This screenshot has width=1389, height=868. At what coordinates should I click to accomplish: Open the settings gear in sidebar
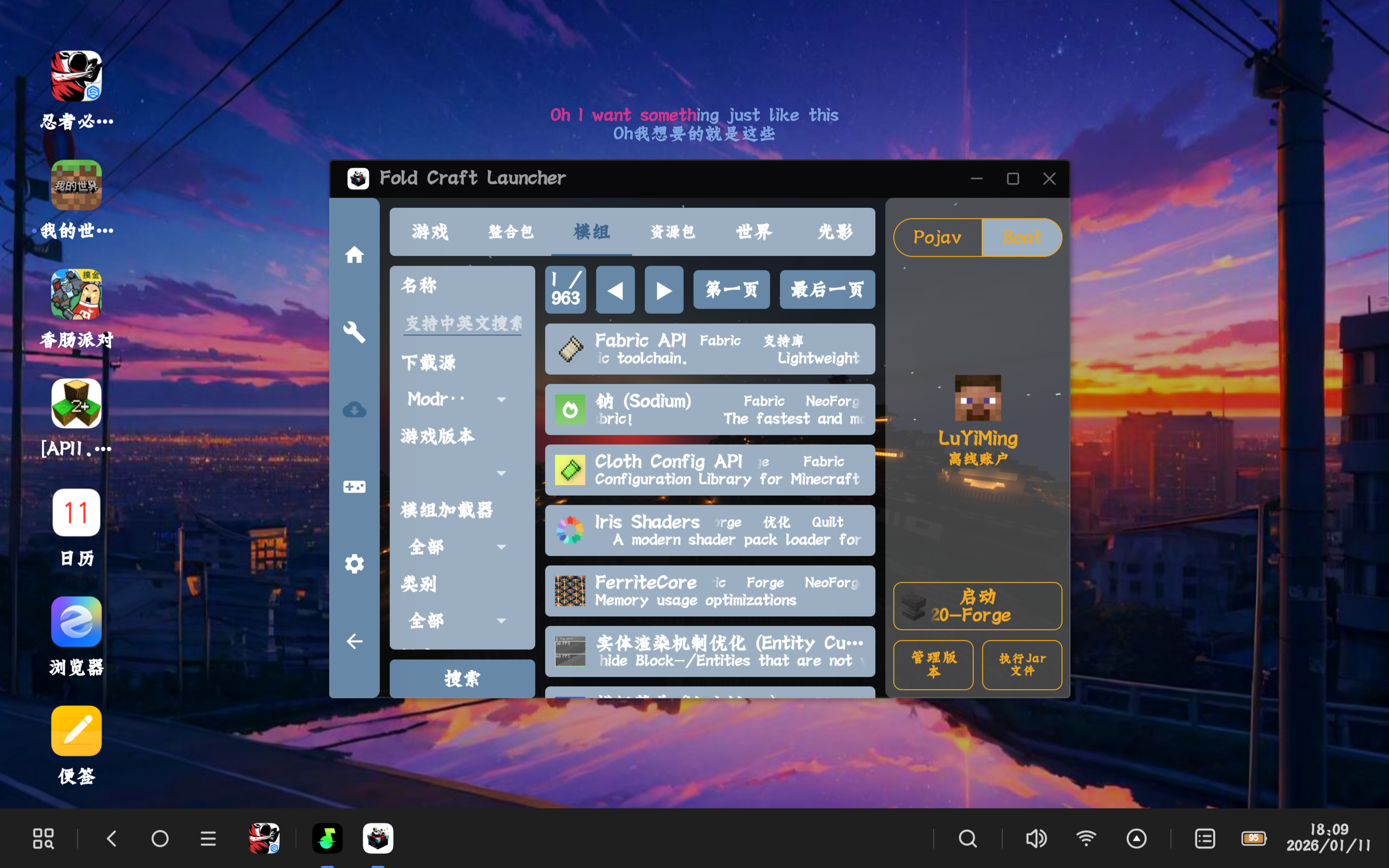(x=354, y=564)
